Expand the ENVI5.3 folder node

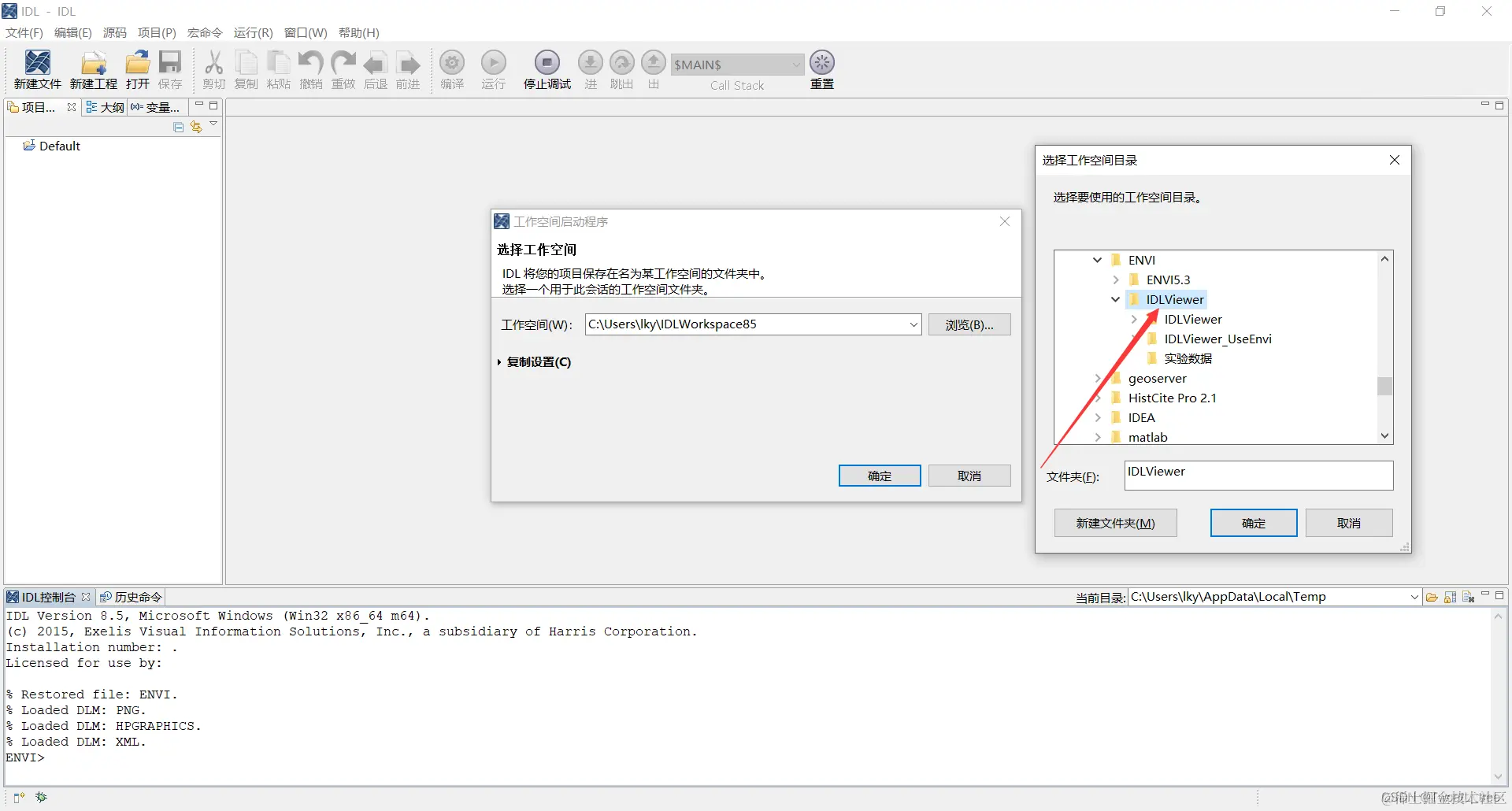[x=1115, y=280]
